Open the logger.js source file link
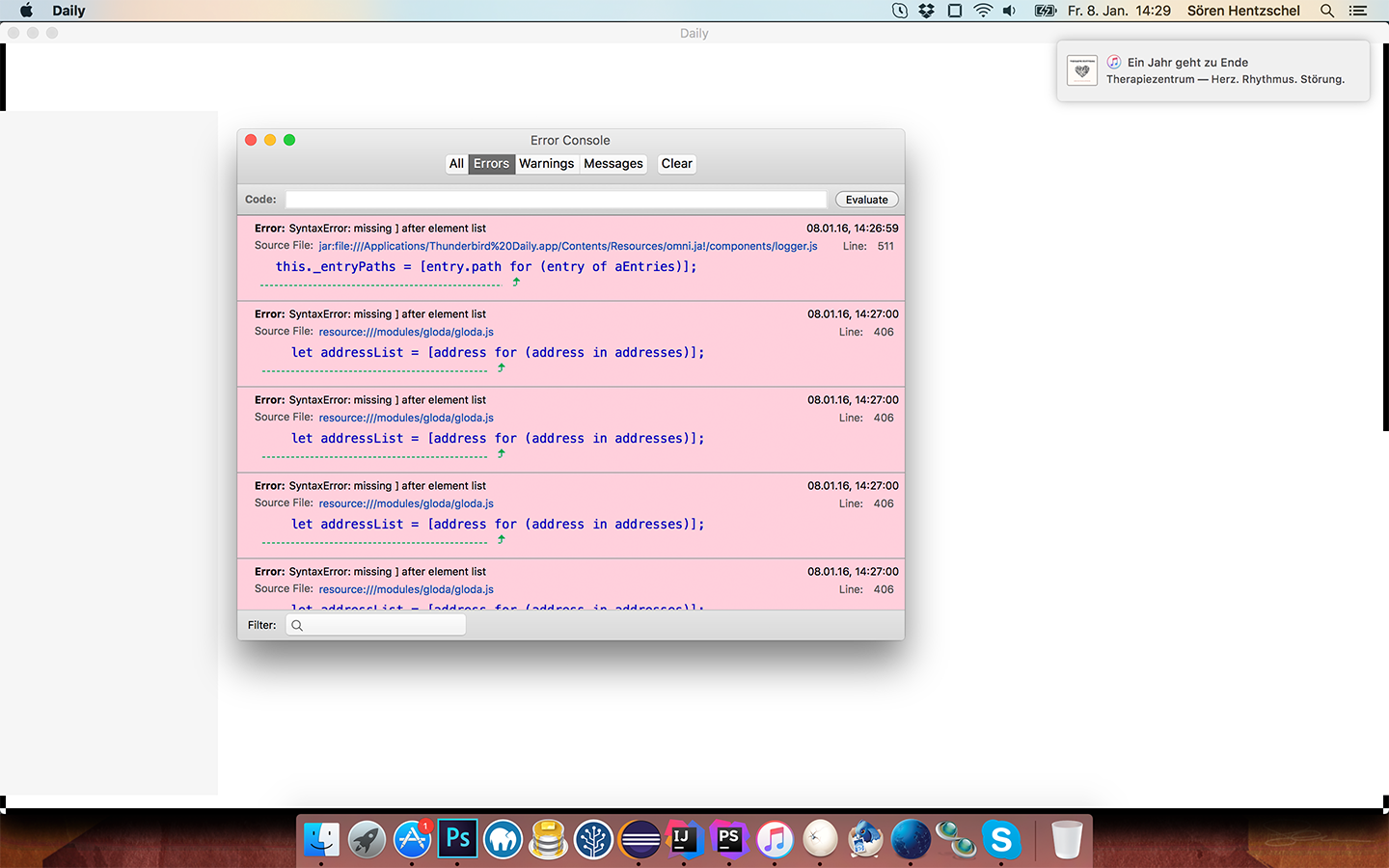The image size is (1389, 868). pos(567,246)
